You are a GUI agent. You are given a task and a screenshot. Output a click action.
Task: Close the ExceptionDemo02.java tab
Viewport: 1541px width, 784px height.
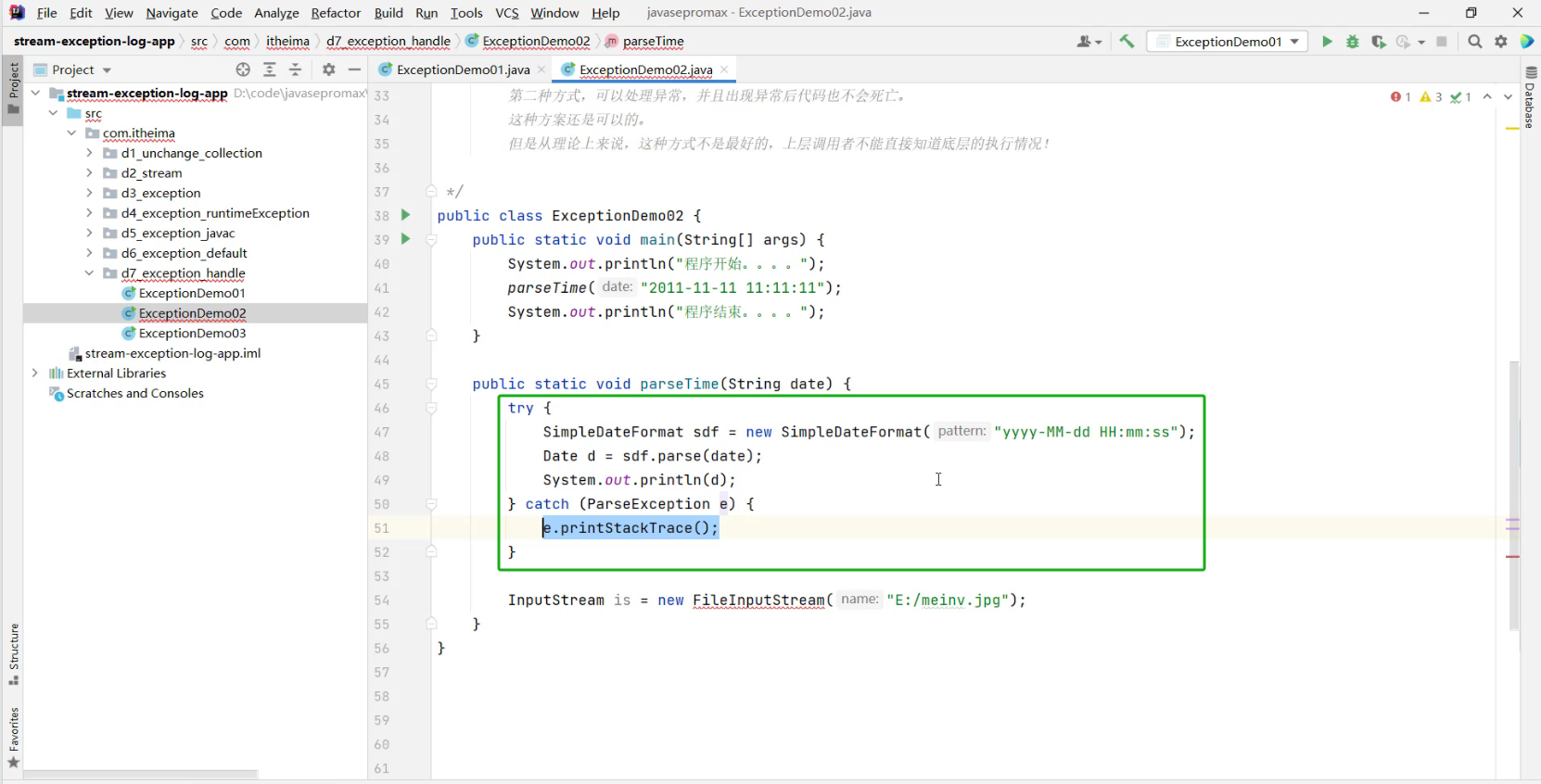click(x=724, y=70)
